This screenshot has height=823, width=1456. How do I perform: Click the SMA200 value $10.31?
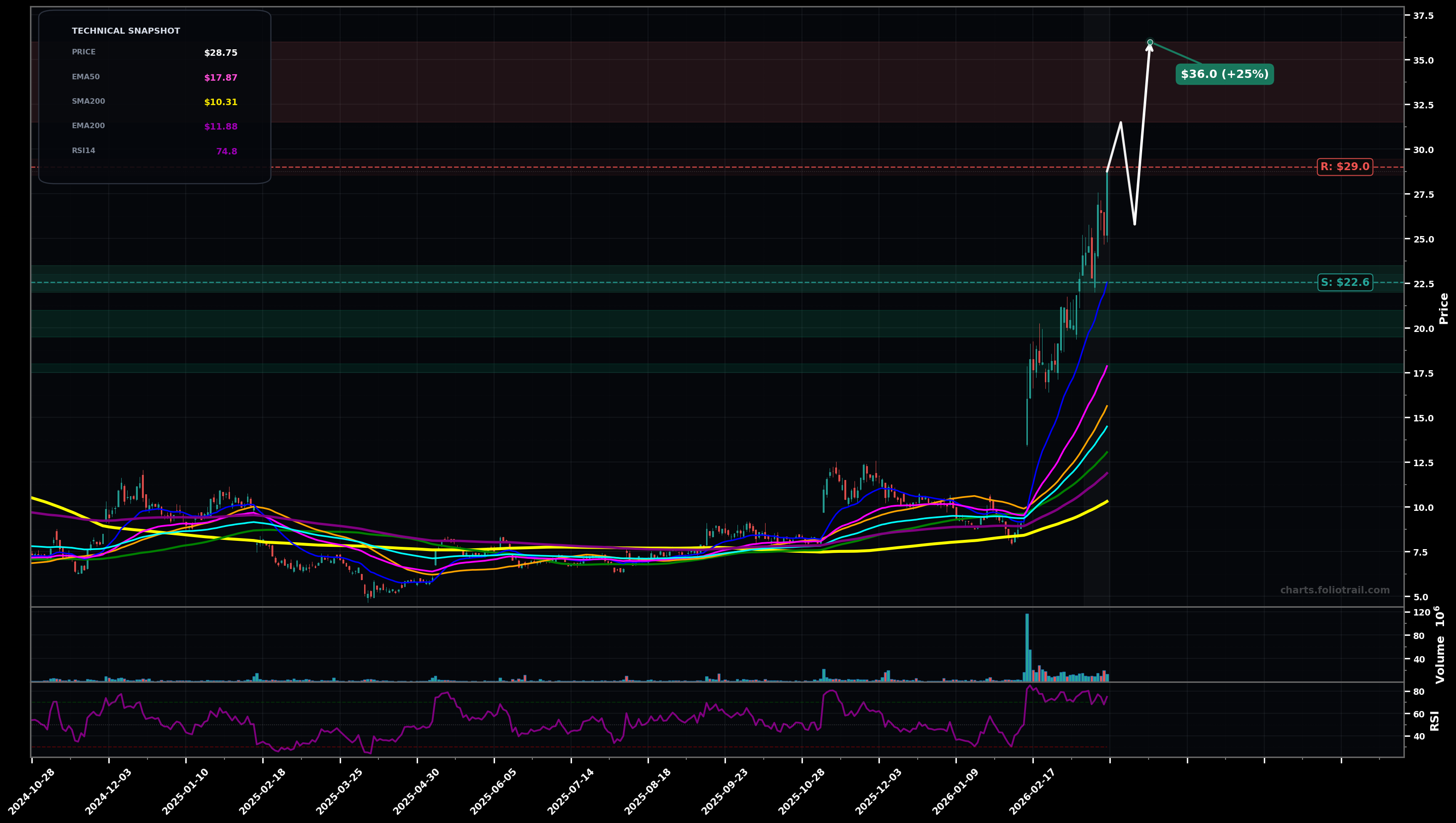[220, 102]
